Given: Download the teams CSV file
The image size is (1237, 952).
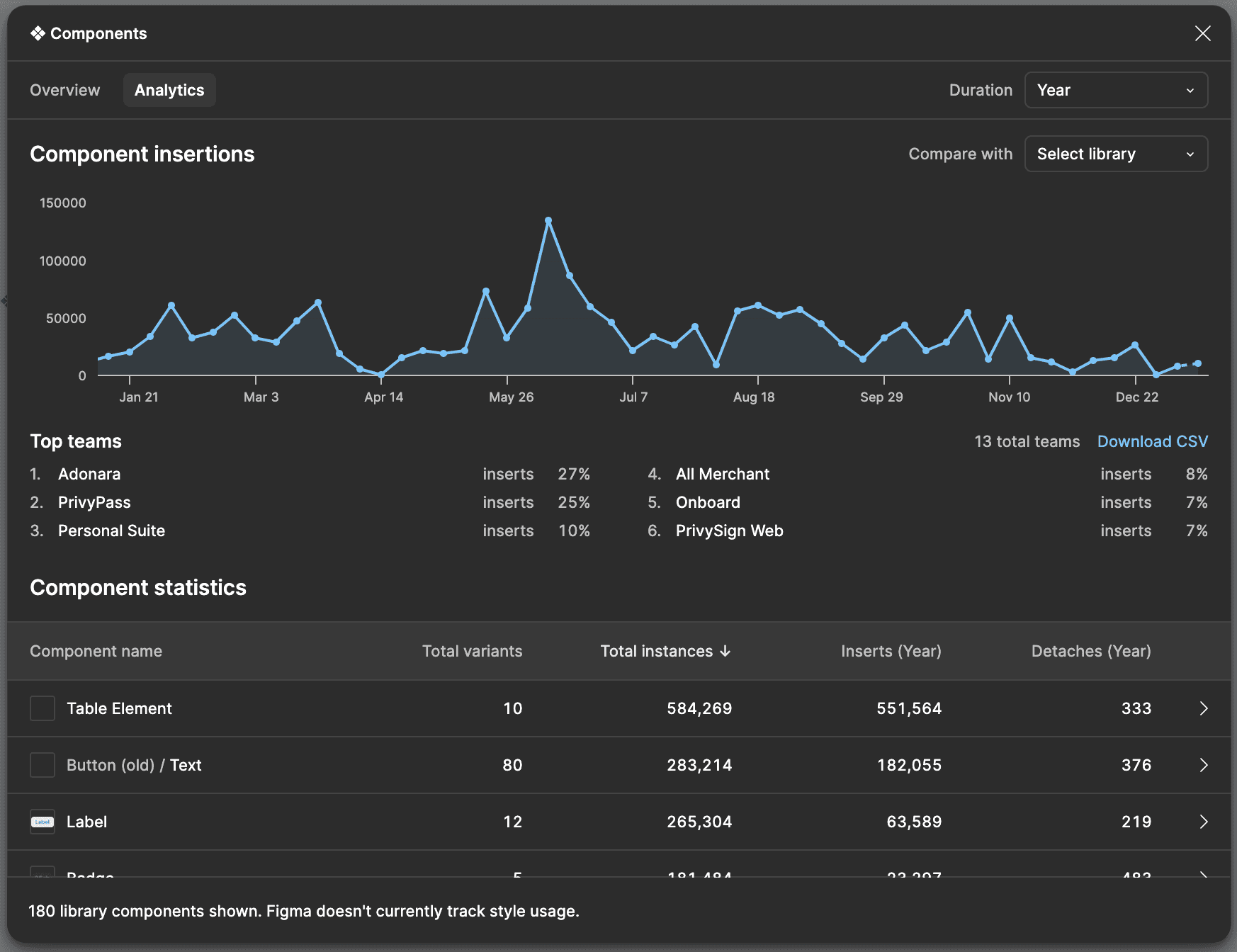Looking at the screenshot, I should coord(1153,441).
